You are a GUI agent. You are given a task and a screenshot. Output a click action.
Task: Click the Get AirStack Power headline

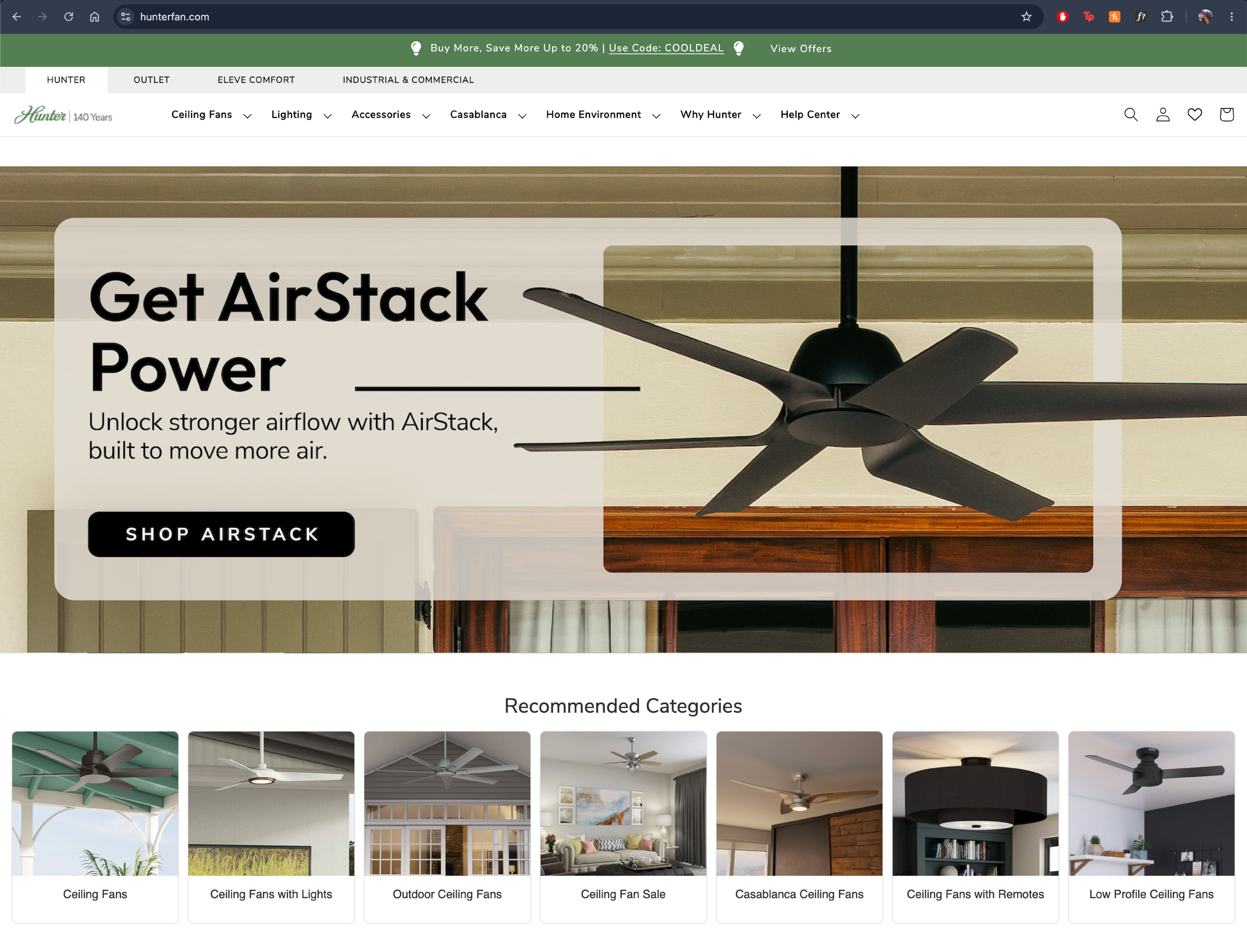(x=288, y=332)
